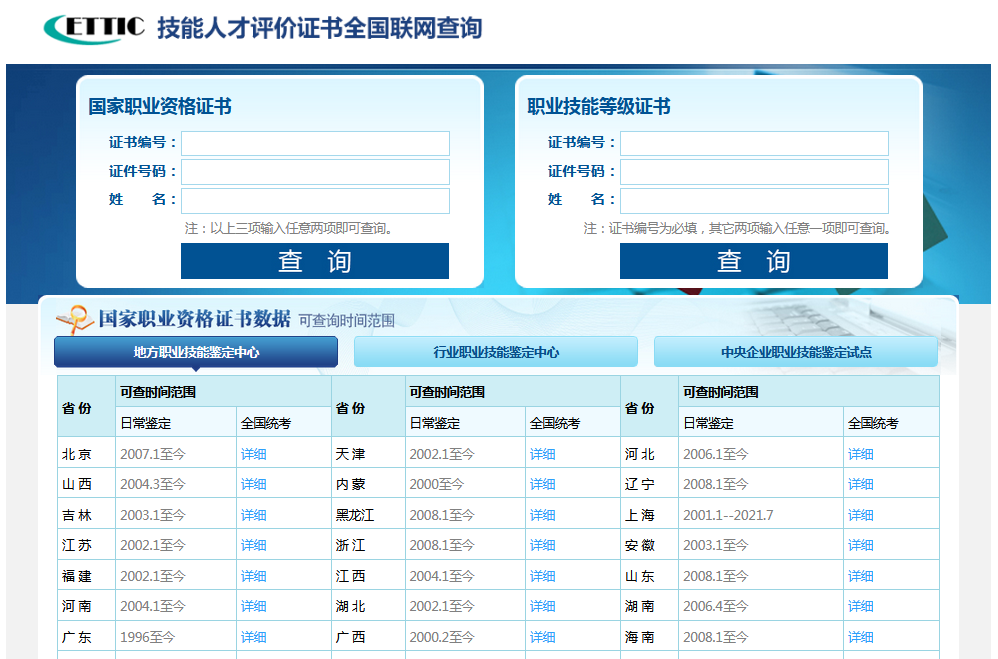The width and height of the screenshot is (998, 659).
Task: Select the 地方职业技能鉴定中心 tab
Action: point(196,352)
